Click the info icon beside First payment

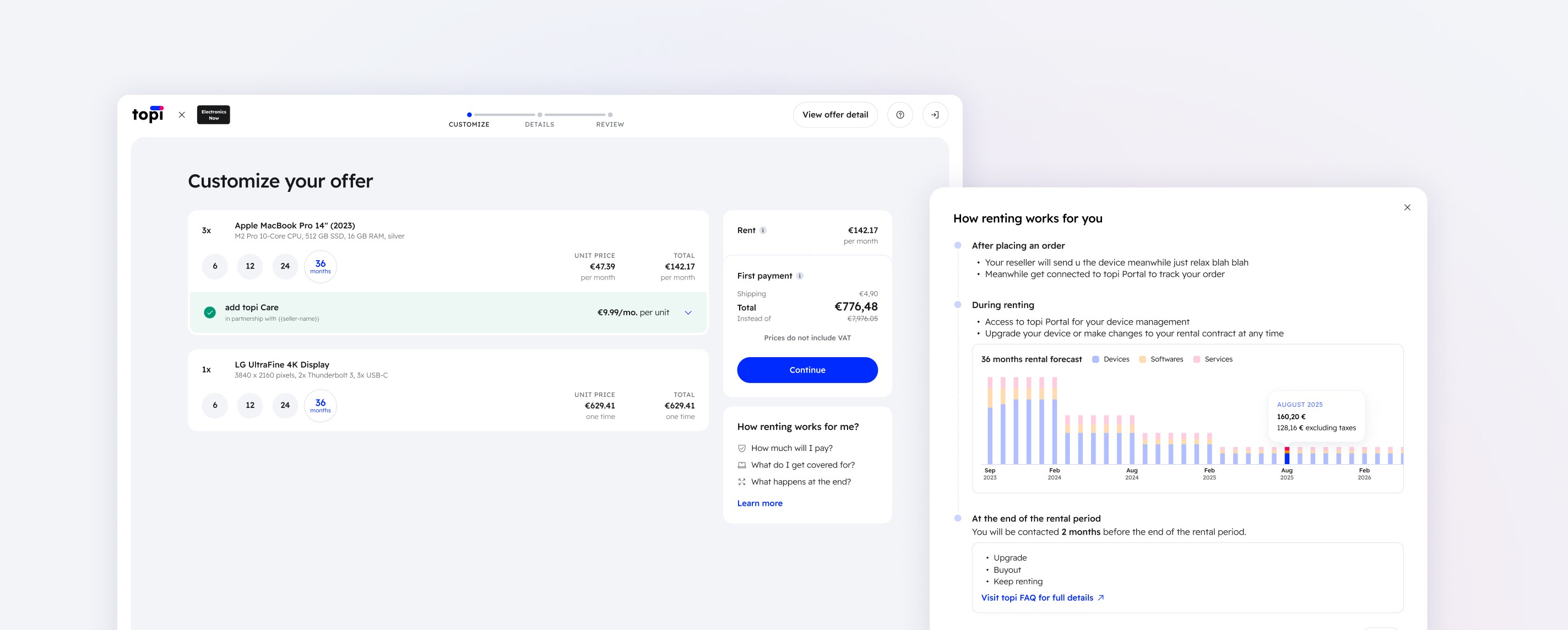pos(800,276)
